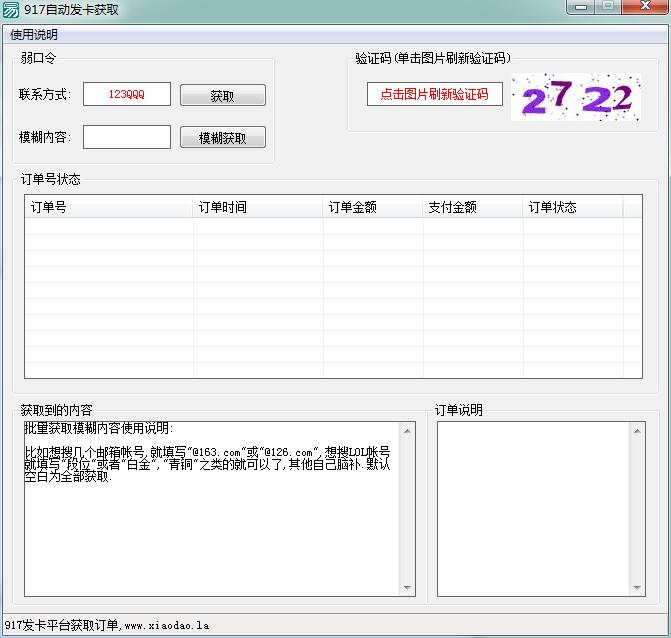Sort by 订单金额 column header

(373, 207)
